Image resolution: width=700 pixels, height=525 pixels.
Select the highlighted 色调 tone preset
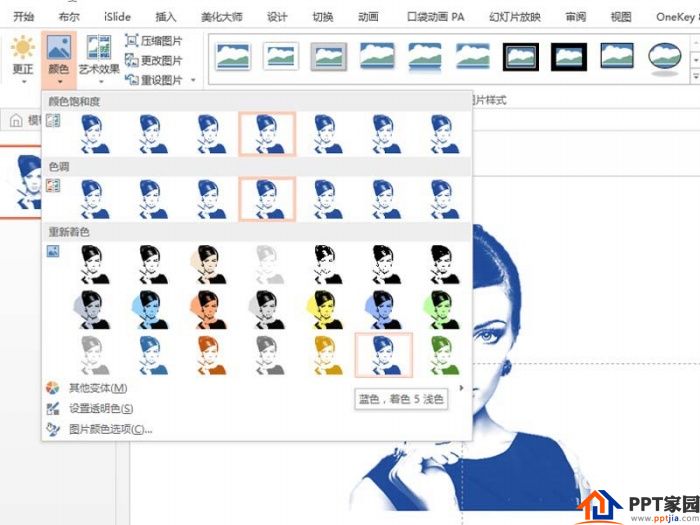(267, 199)
